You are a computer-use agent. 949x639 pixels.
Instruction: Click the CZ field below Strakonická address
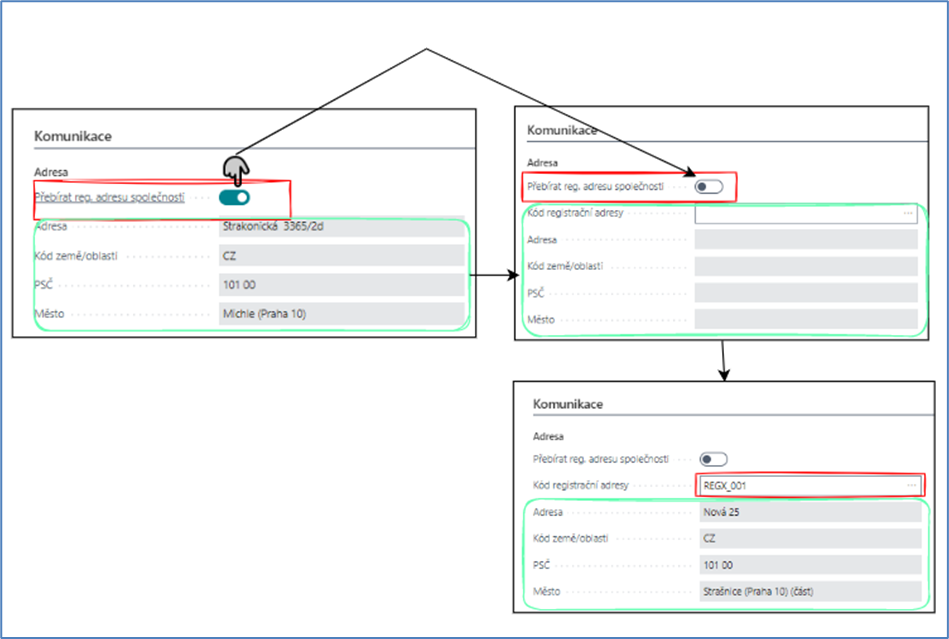[x=341, y=256]
